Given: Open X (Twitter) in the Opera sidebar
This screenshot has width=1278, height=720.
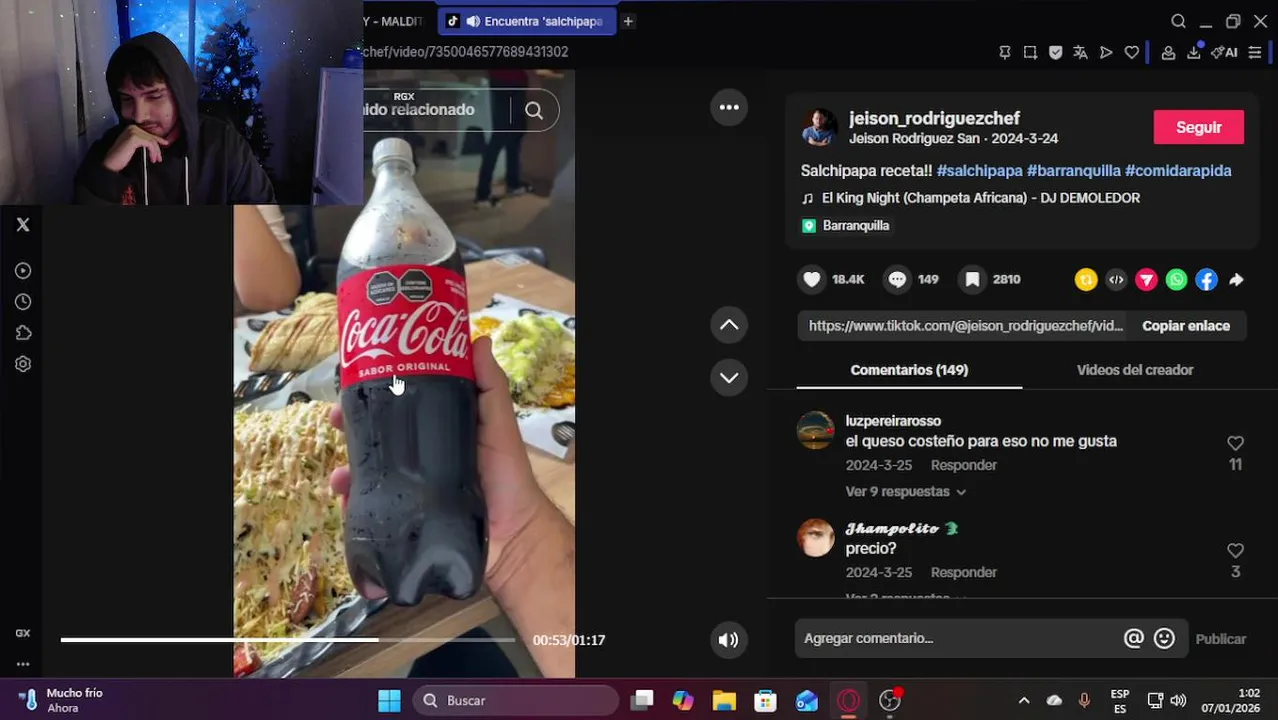Looking at the screenshot, I should pos(23,225).
